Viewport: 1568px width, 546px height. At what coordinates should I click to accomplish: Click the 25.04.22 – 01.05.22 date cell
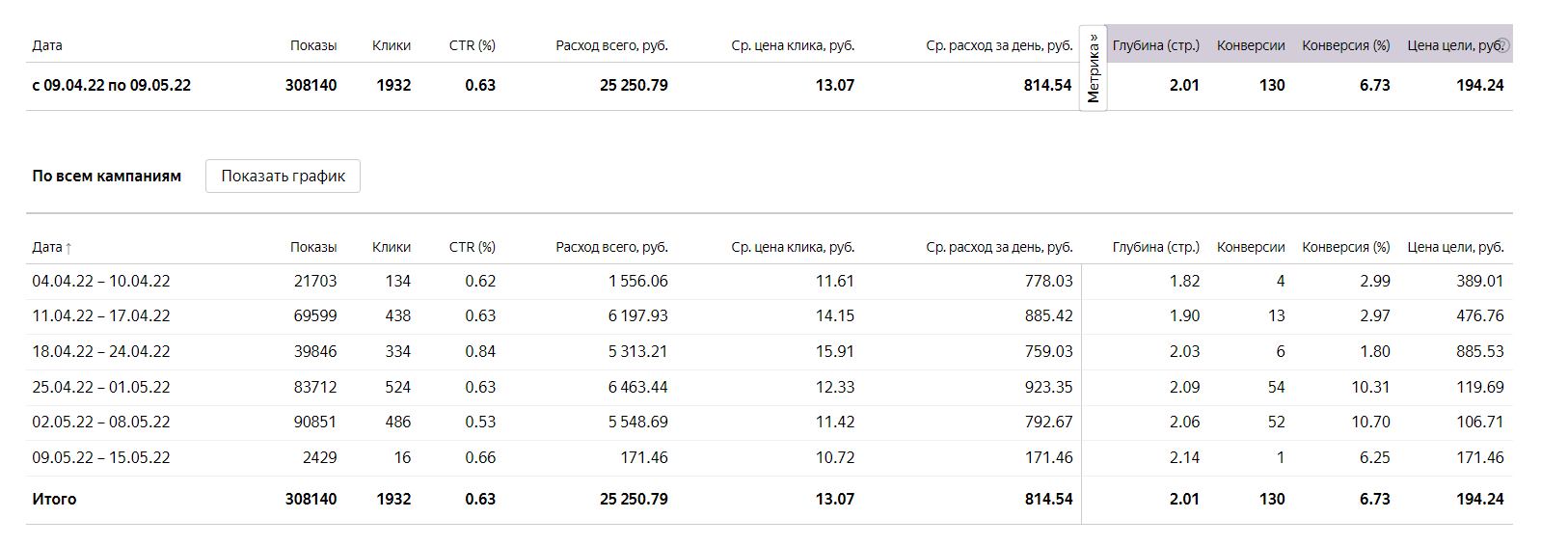[101, 387]
